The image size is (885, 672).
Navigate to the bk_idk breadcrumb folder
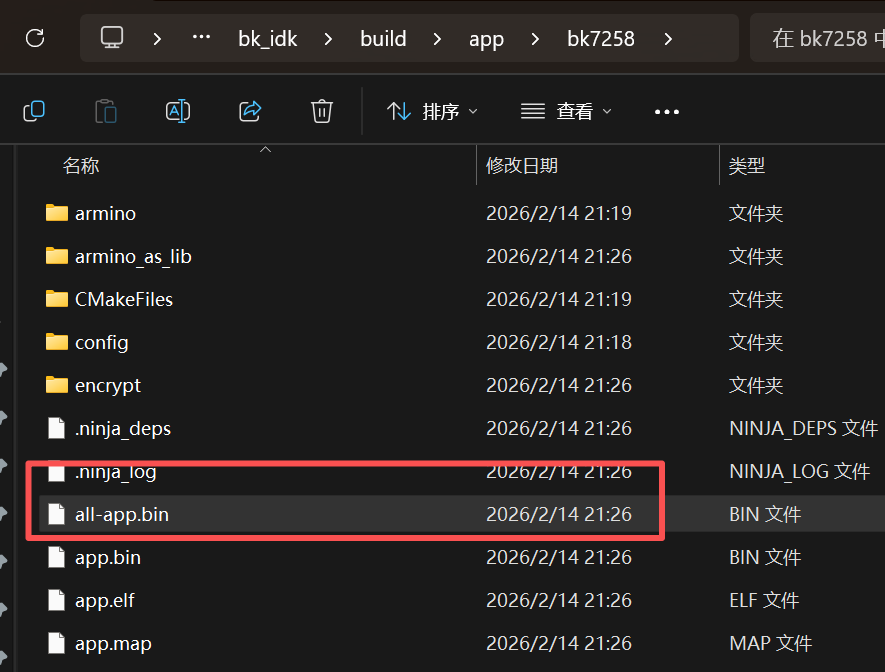(x=268, y=39)
